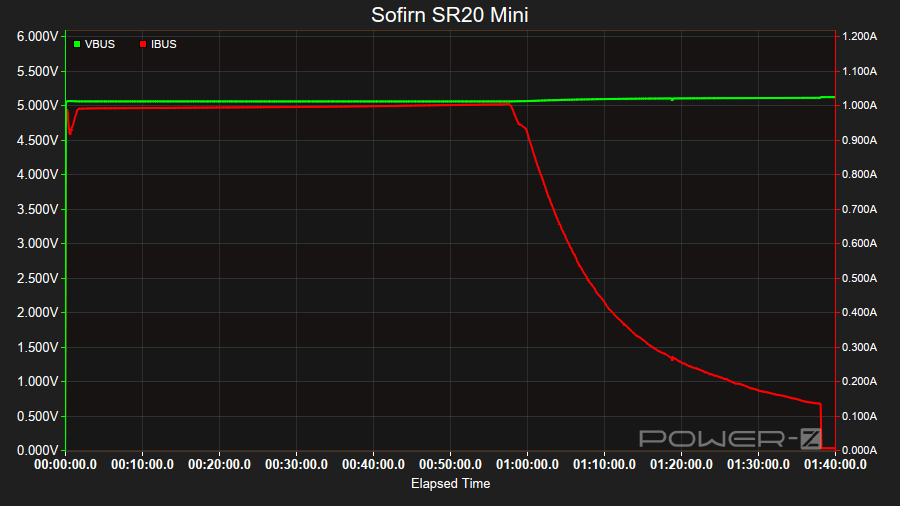
Task: Click the 01:20:00.0 time axis label
Action: coord(681,465)
